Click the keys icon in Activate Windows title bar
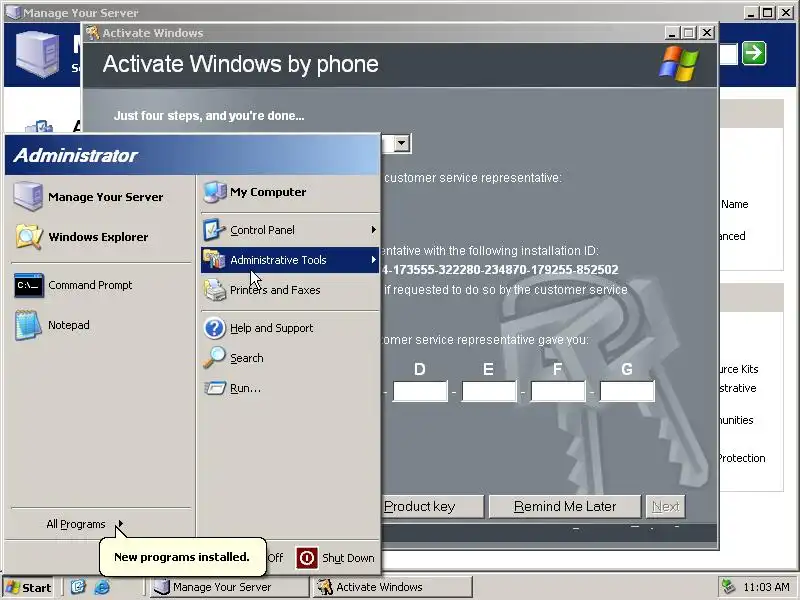This screenshot has width=800, height=600. coord(92,33)
